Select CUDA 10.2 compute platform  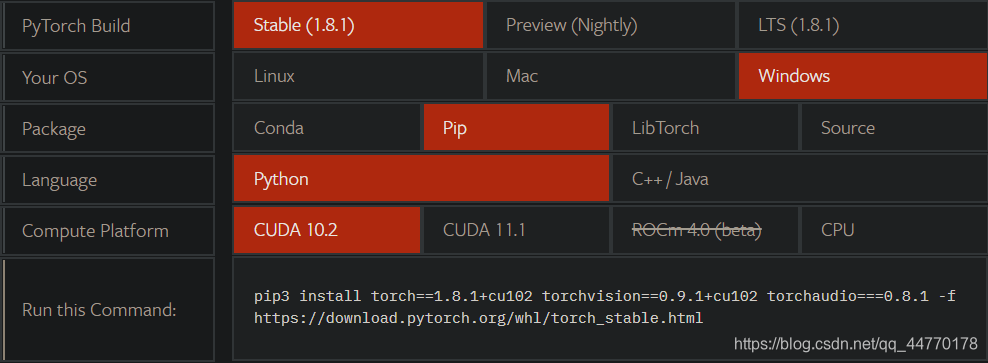(326, 230)
